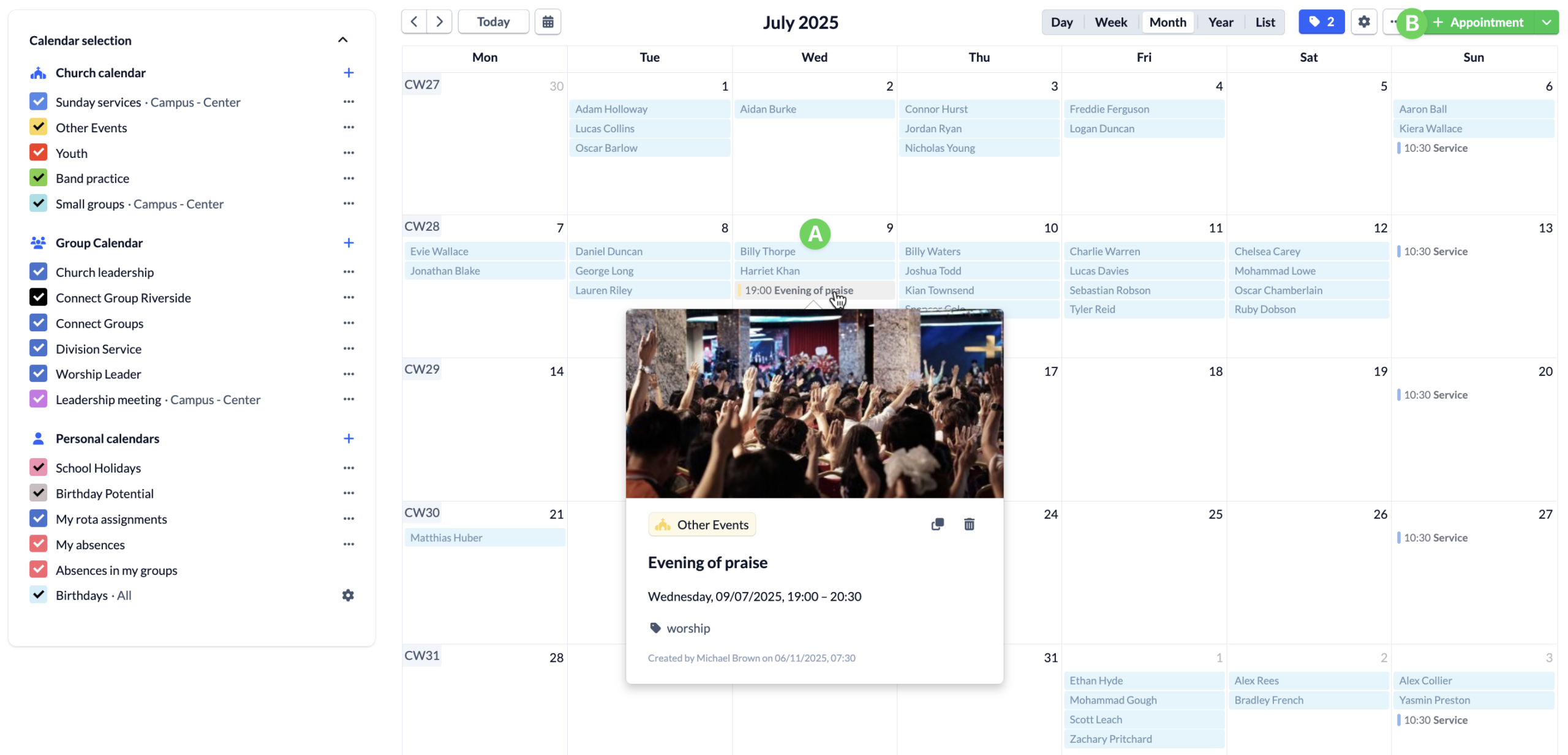
Task: Switch to Week view
Action: [x=1110, y=22]
